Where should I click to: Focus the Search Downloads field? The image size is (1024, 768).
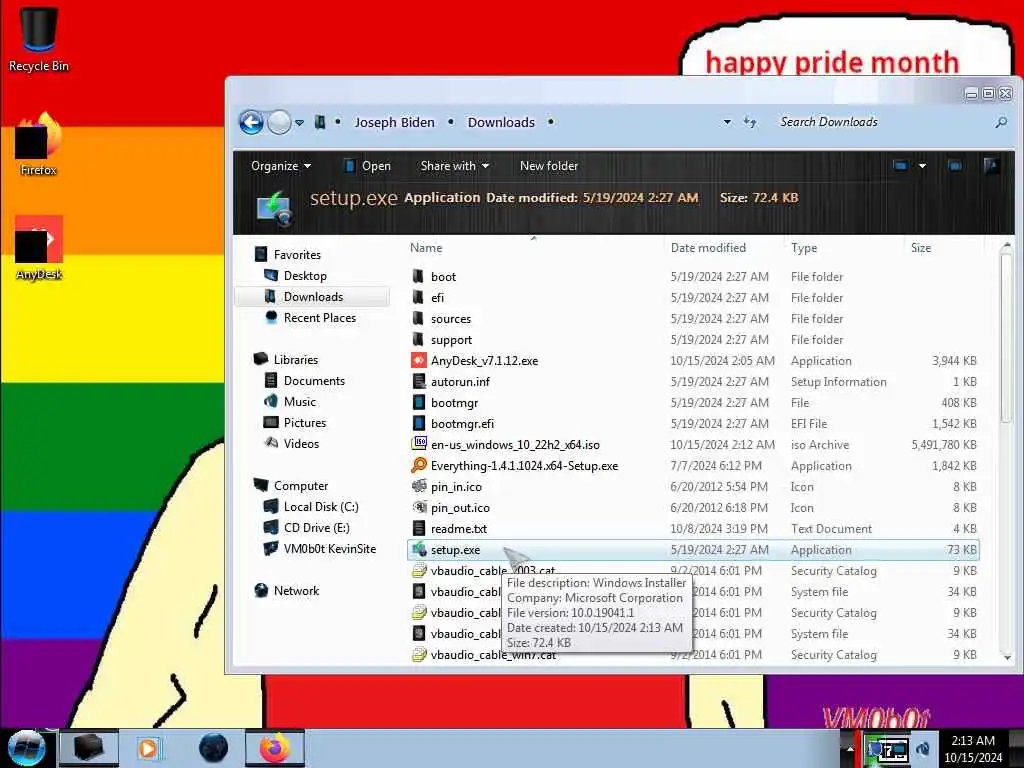(x=882, y=122)
